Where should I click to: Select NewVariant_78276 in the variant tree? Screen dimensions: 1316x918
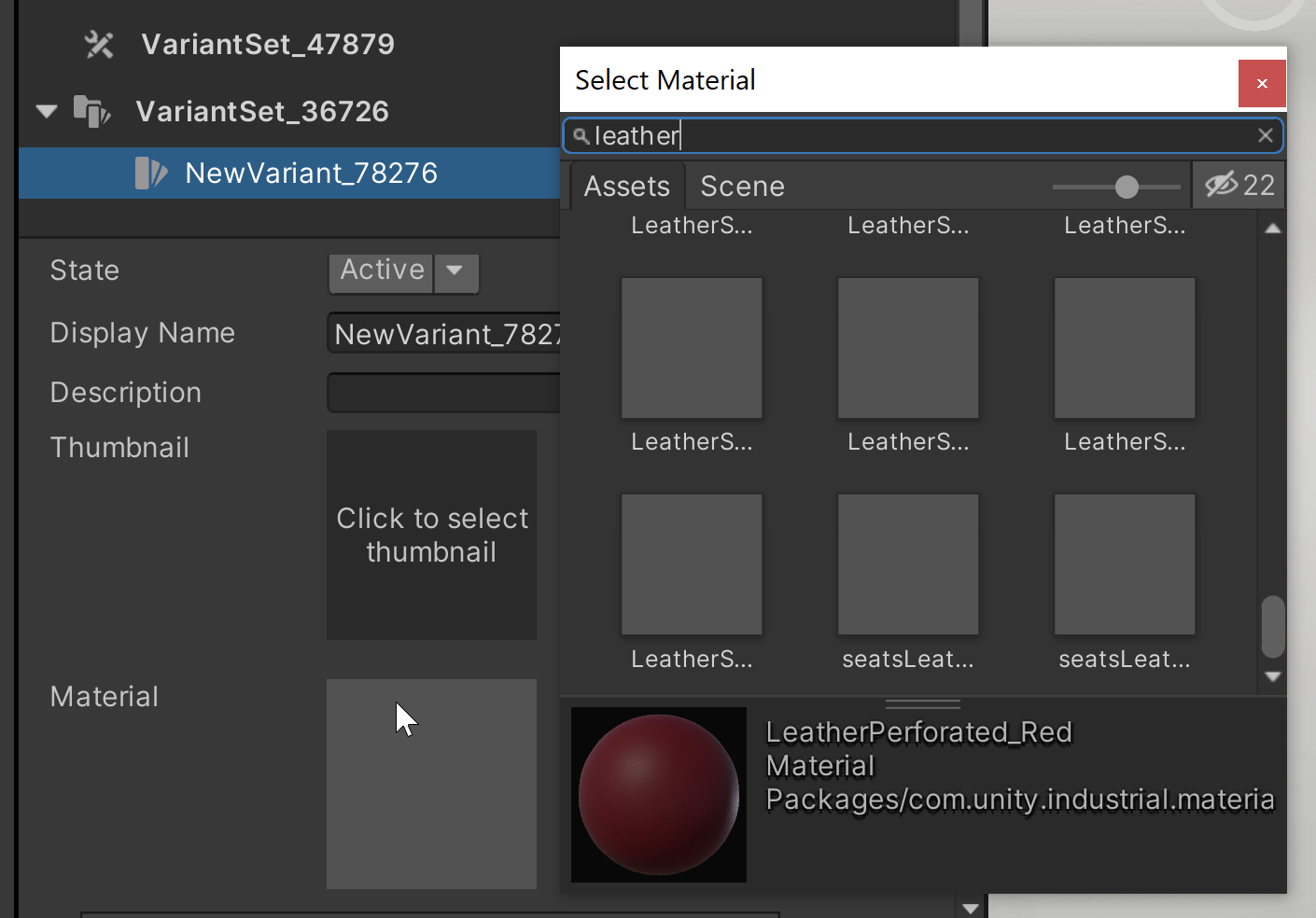[x=311, y=173]
